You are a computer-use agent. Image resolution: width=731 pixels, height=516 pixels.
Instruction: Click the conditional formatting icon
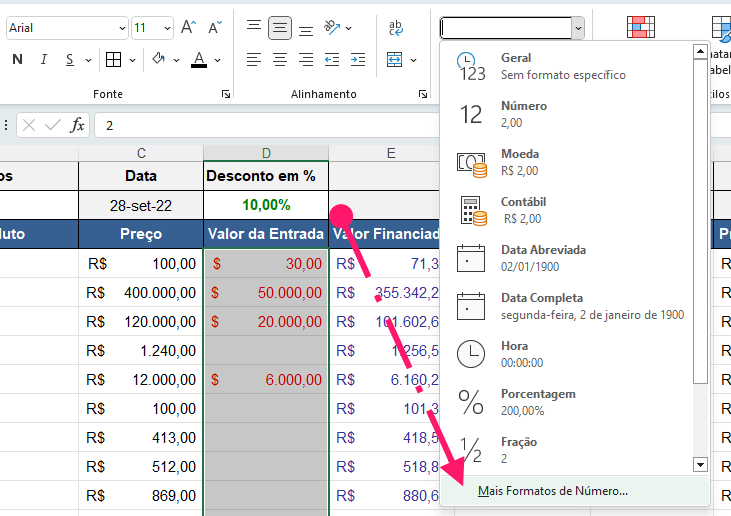[640, 28]
